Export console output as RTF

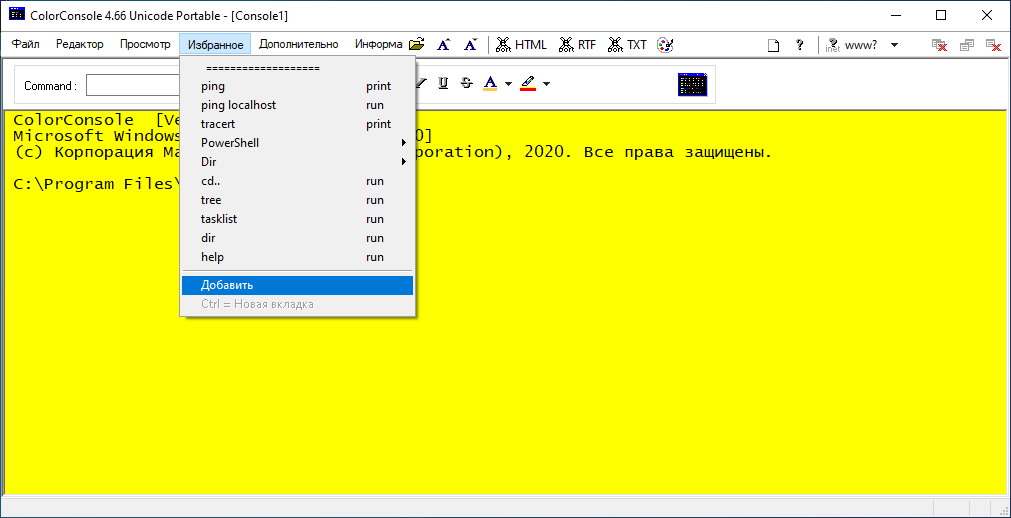(x=577, y=45)
